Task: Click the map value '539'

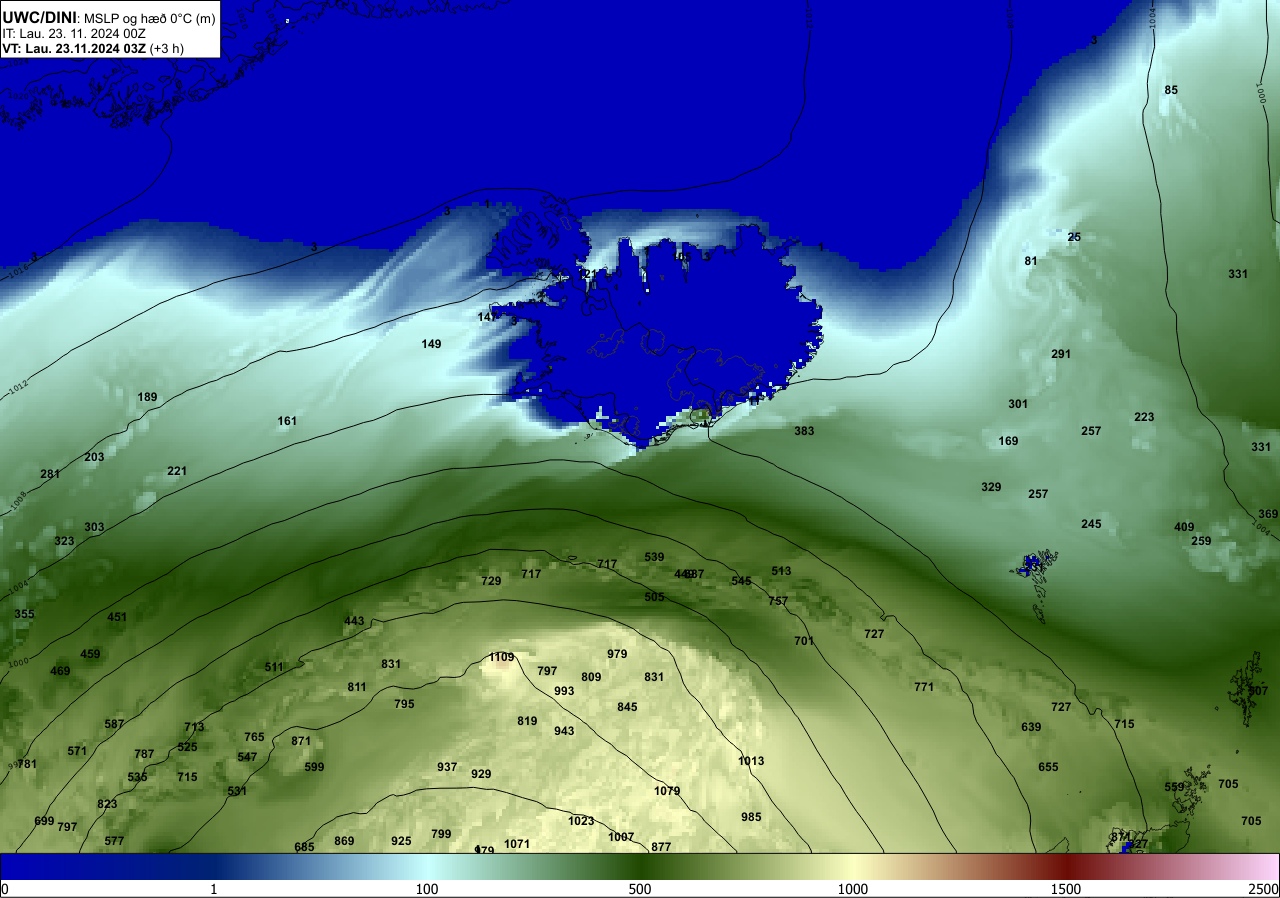Action: 654,557
